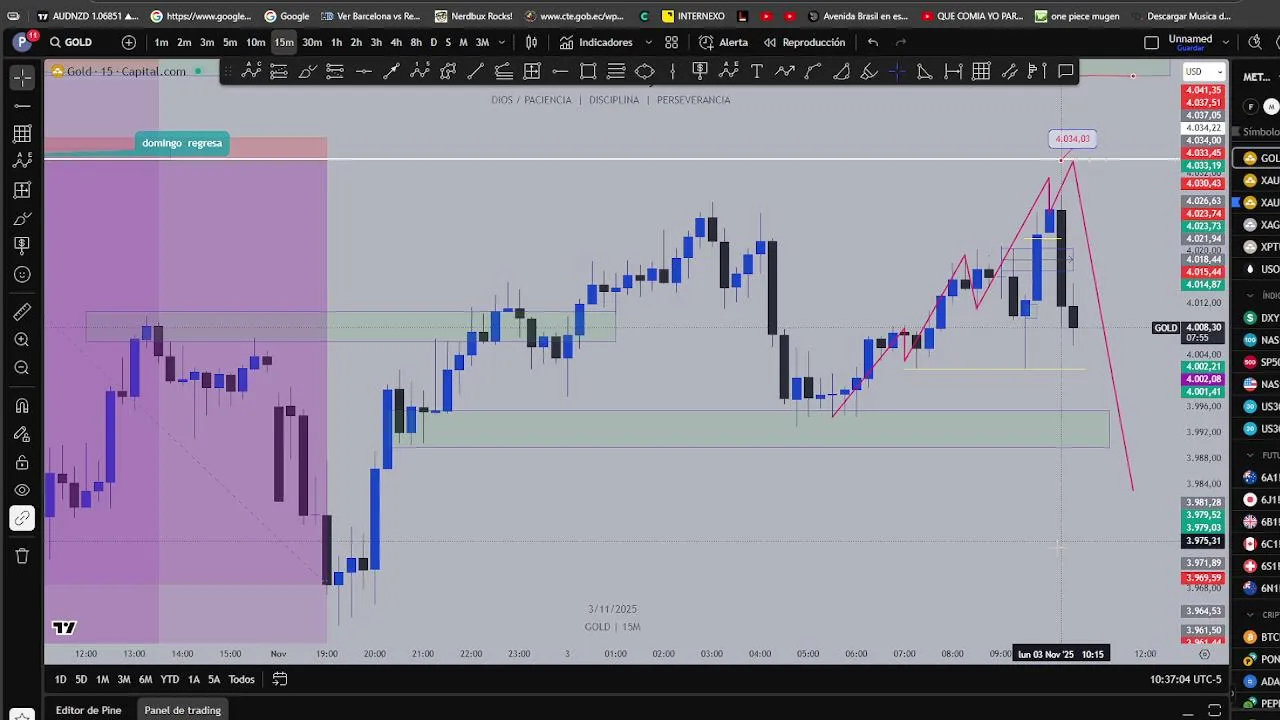Click the zoom in magnifier tool
Viewport: 1280px width, 720px height.
tap(22, 340)
